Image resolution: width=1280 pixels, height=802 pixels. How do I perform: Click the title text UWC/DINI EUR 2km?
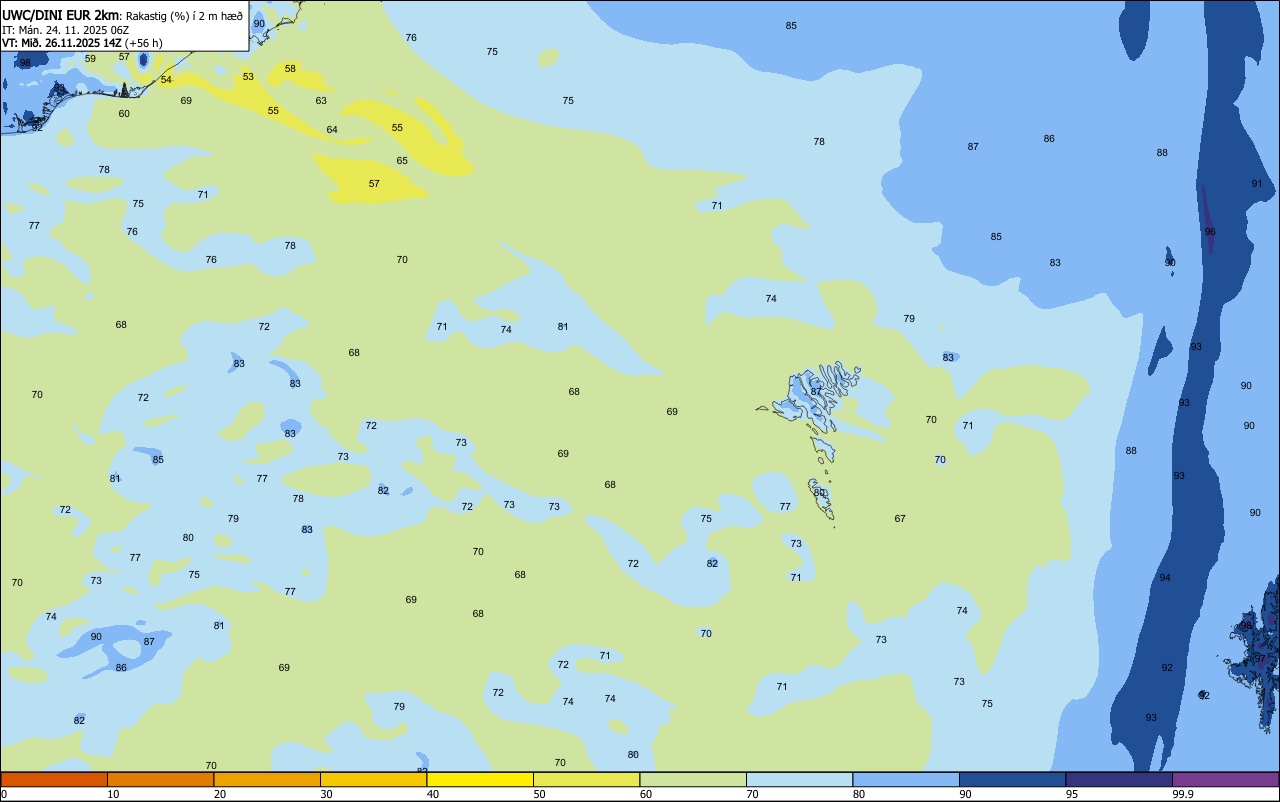click(x=60, y=15)
